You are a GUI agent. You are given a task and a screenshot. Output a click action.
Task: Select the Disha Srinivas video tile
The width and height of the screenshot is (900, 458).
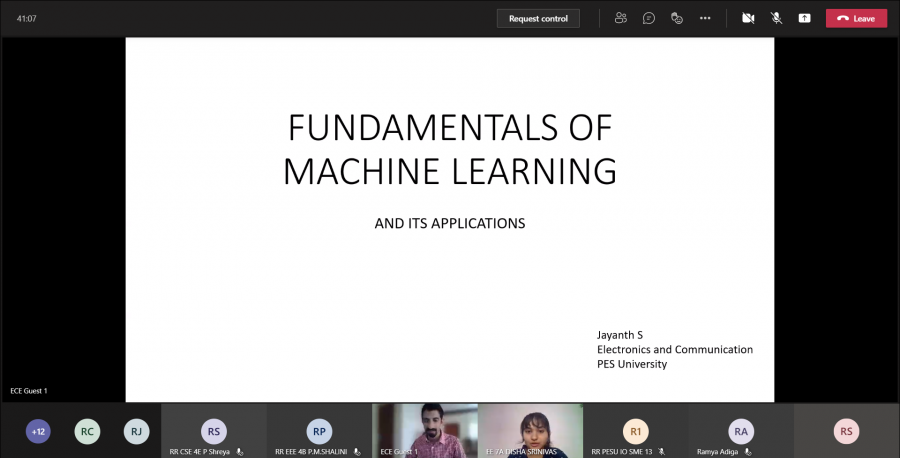(x=530, y=429)
